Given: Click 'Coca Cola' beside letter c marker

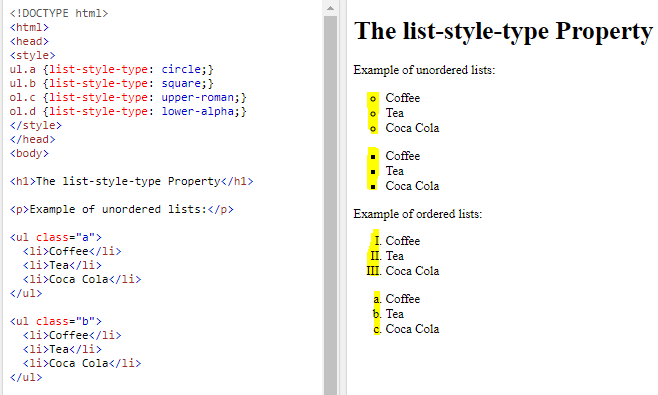Looking at the screenshot, I should pos(412,329).
